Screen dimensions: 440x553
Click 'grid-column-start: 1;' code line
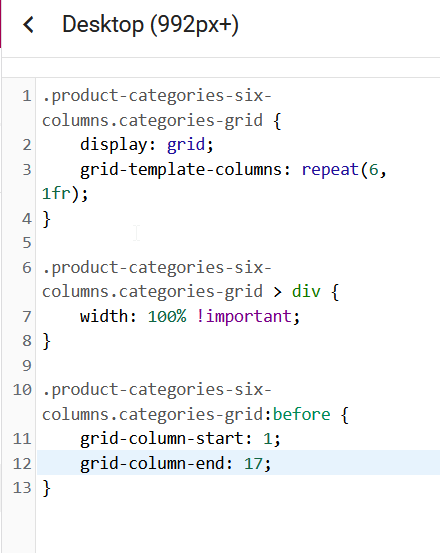[180, 439]
